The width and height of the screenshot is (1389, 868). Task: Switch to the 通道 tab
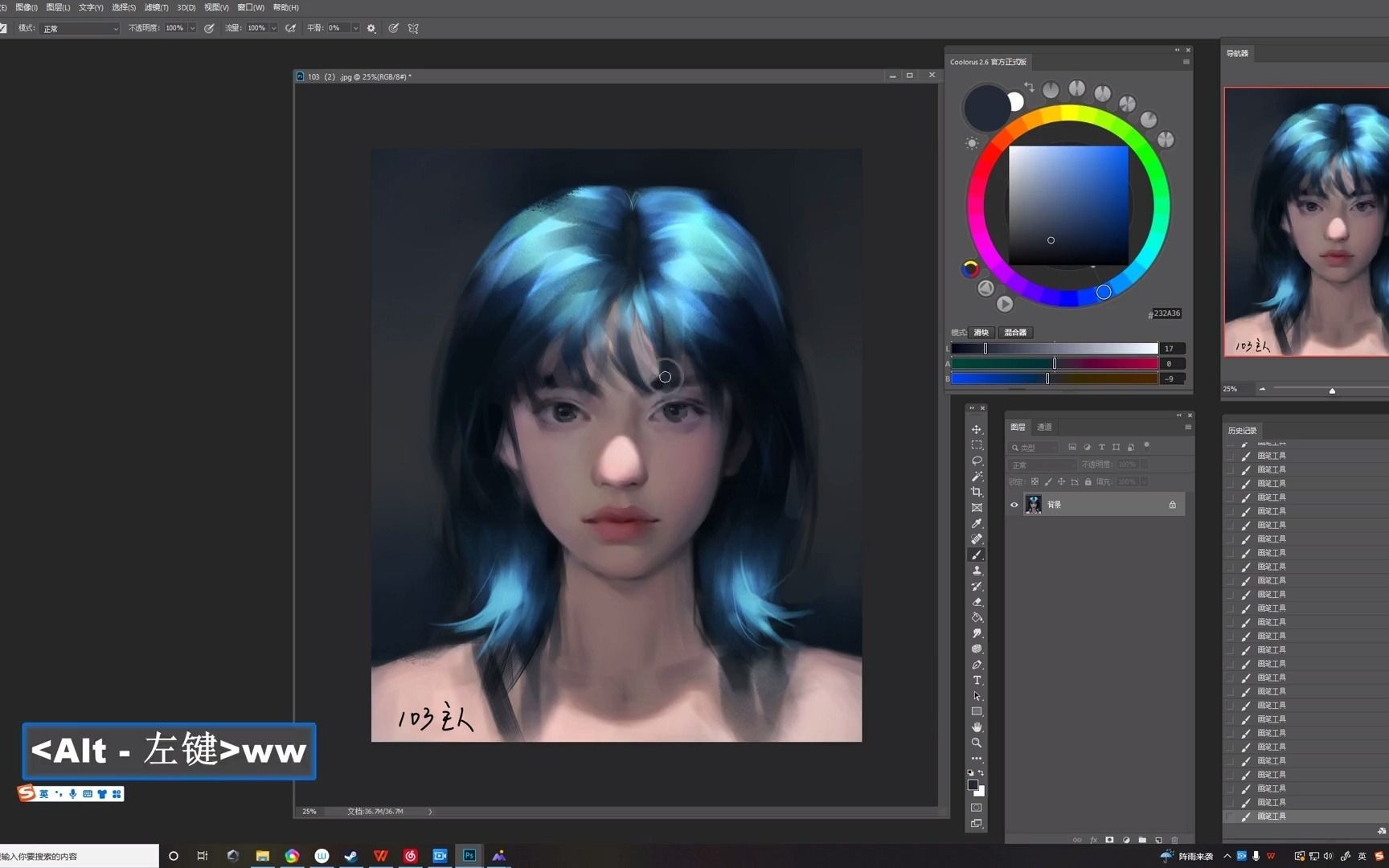tap(1044, 427)
